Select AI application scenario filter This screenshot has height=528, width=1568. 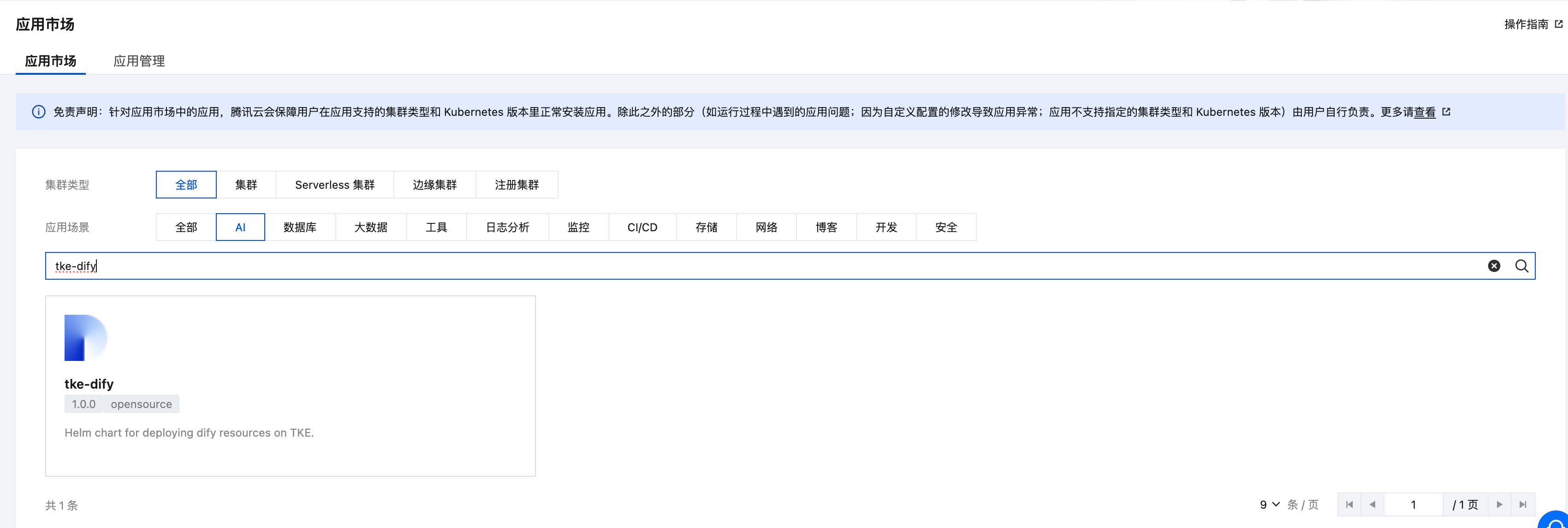[240, 227]
